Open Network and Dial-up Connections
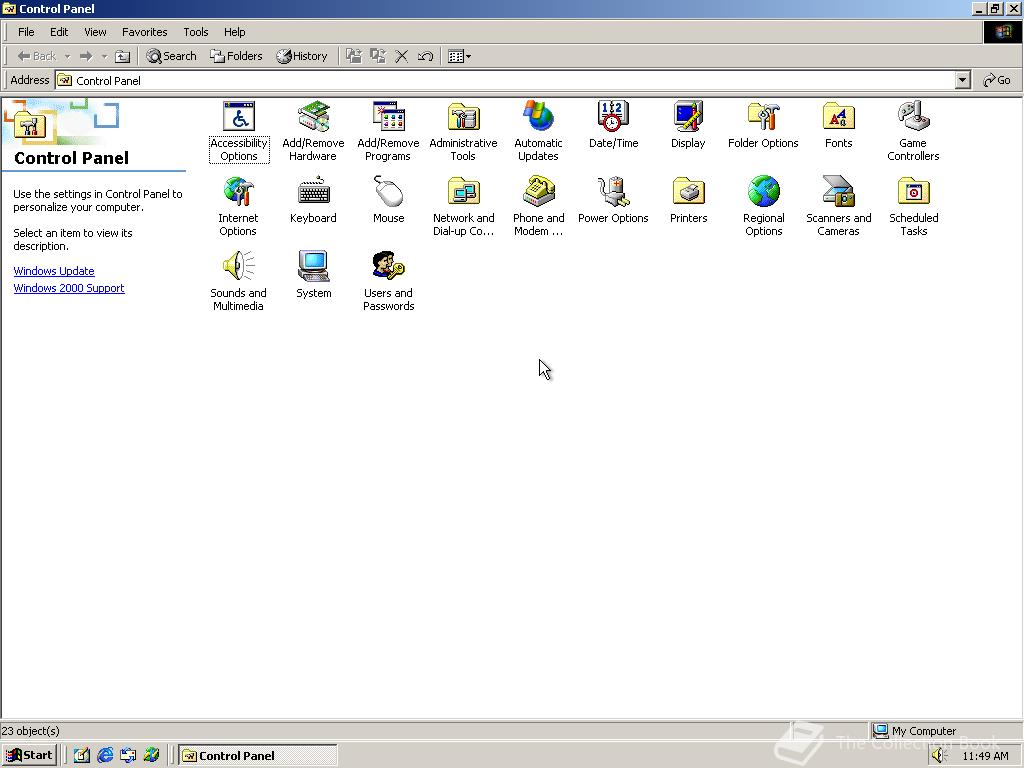The width and height of the screenshot is (1024, 768). 464,206
